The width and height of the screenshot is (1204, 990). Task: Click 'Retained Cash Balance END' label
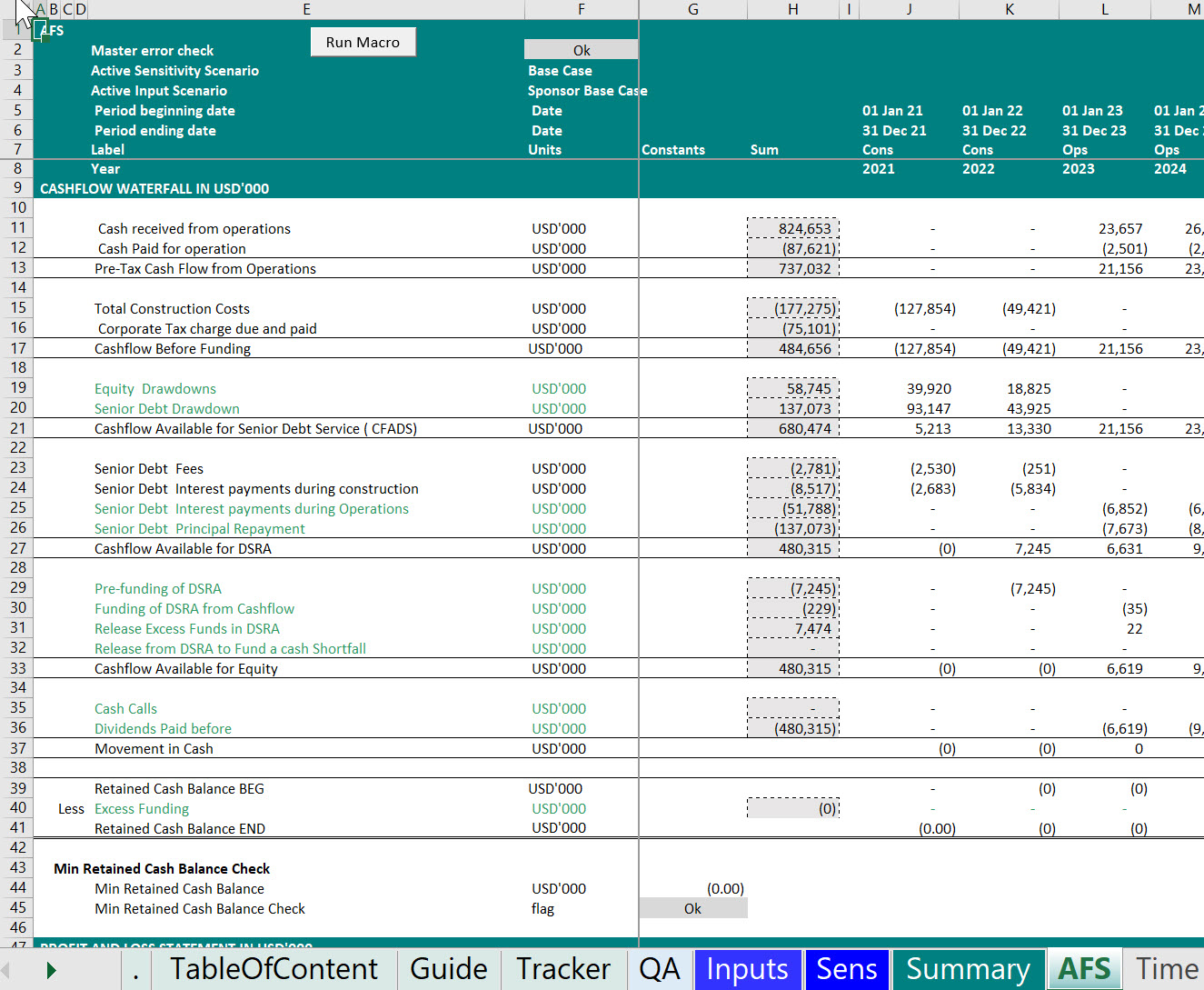pyautogui.click(x=180, y=828)
